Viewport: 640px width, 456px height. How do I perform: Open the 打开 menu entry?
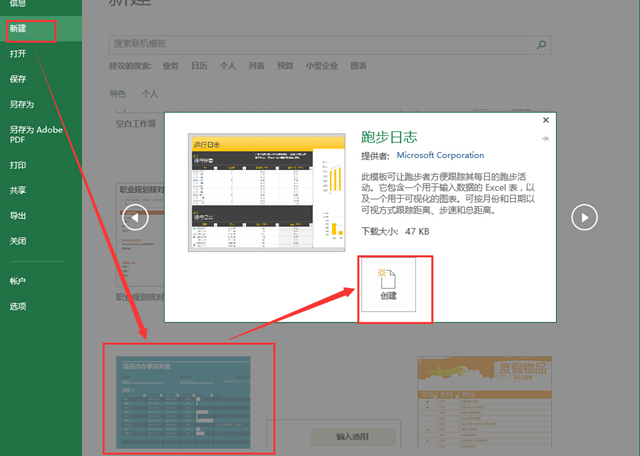click(x=18, y=54)
